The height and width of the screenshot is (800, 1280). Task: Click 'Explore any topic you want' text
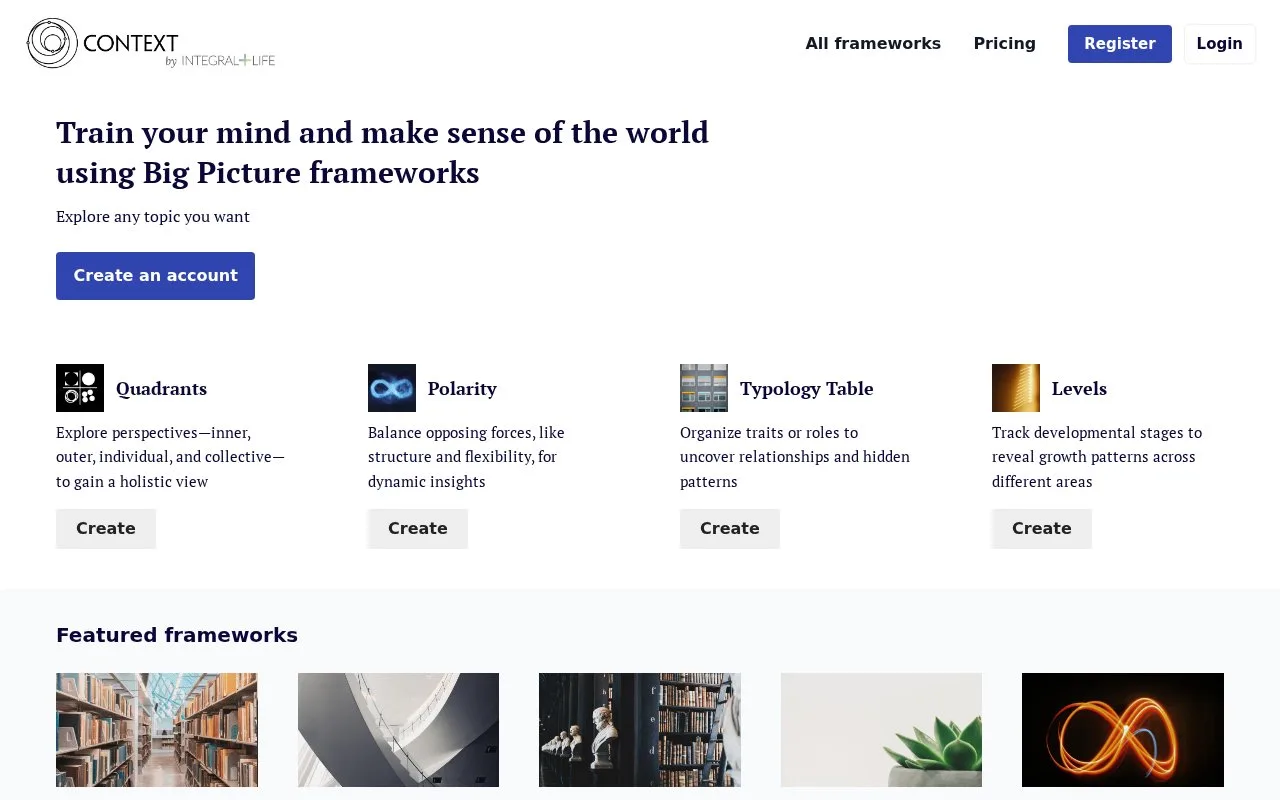(x=153, y=217)
